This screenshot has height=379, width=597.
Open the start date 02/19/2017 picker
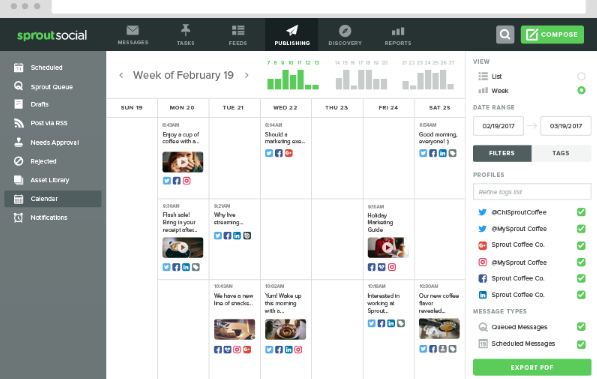[498, 126]
